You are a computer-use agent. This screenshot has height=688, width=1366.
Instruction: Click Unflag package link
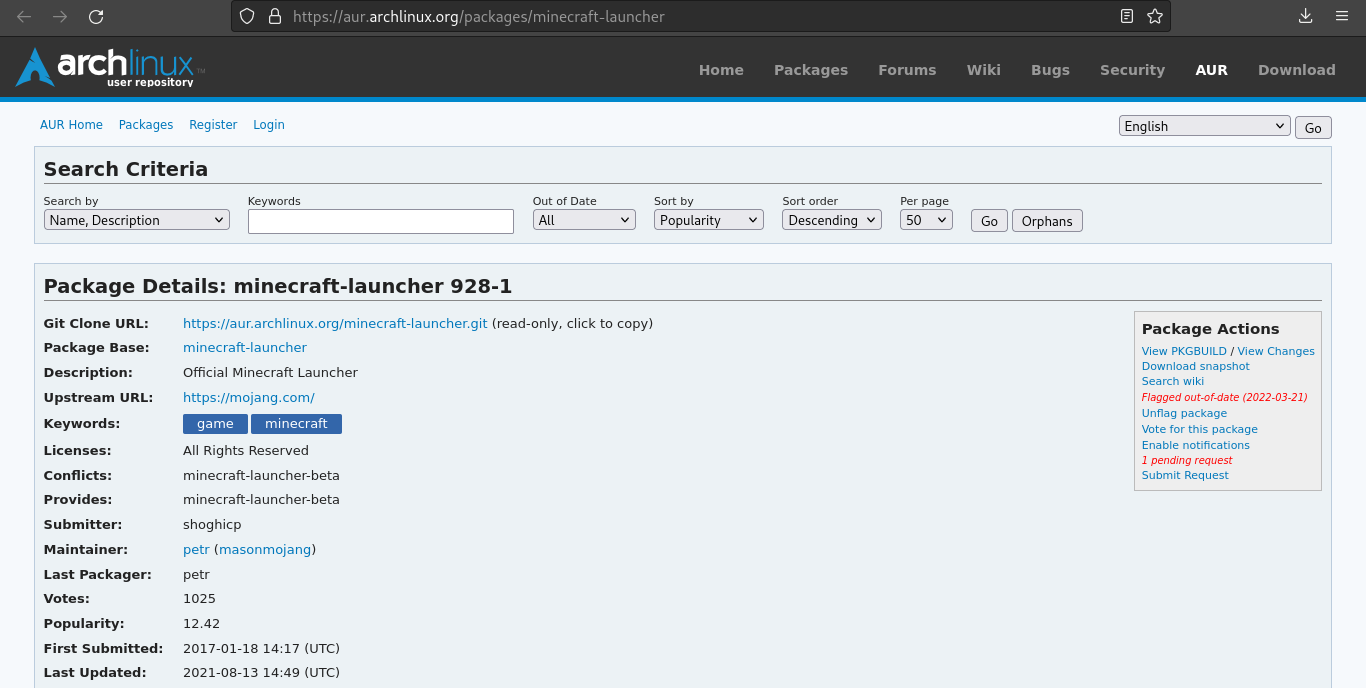click(x=1184, y=413)
